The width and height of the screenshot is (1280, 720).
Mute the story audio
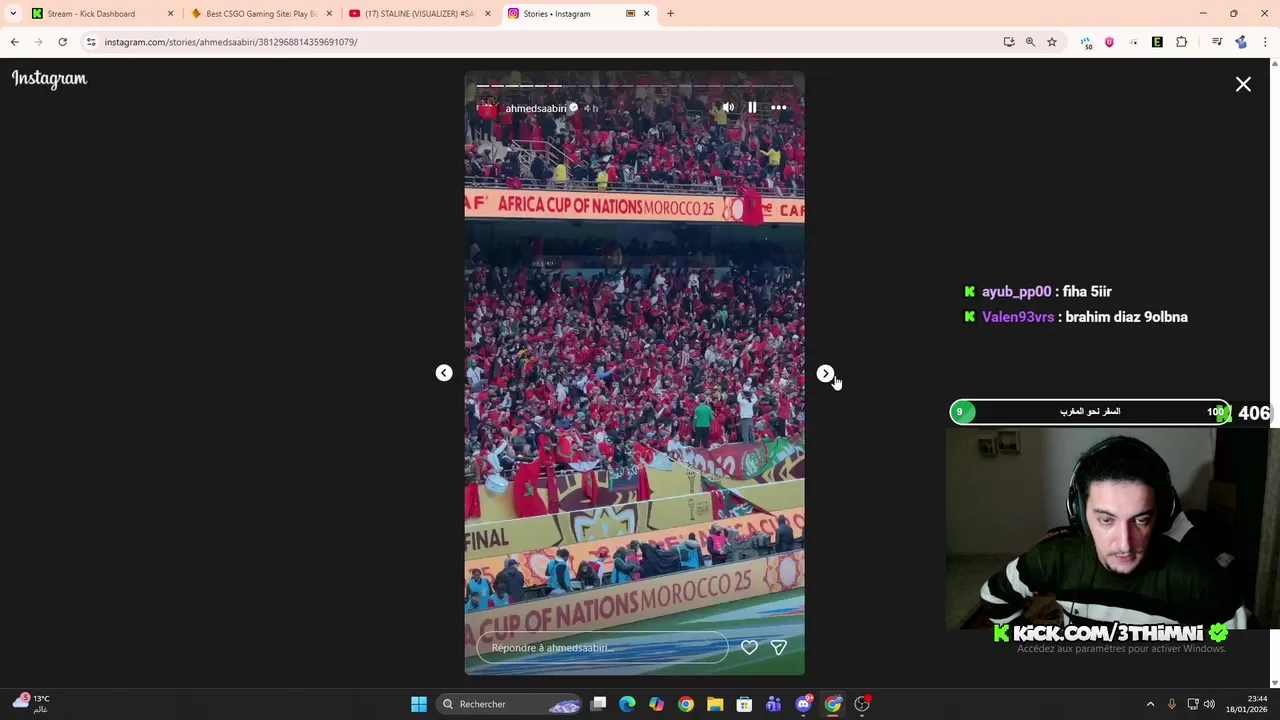pos(728,108)
